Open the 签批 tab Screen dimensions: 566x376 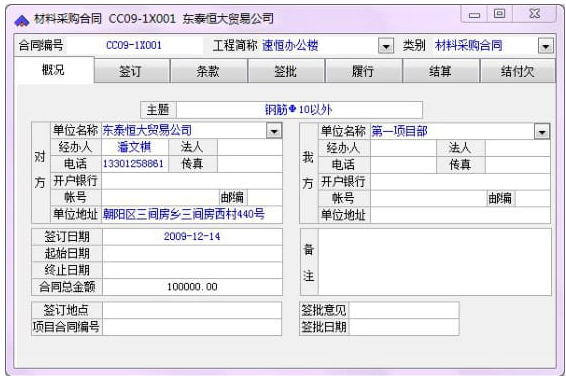coord(286,71)
